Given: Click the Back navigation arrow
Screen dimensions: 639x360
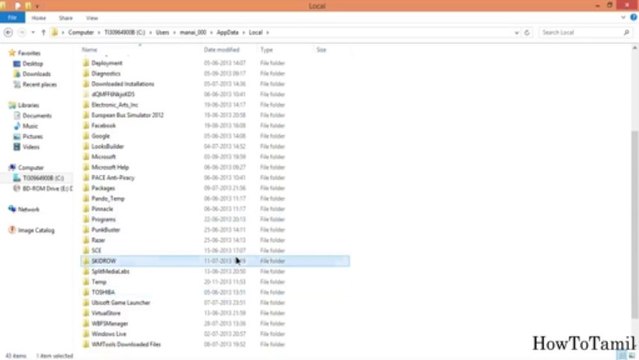Looking at the screenshot, I should click(x=8, y=33).
